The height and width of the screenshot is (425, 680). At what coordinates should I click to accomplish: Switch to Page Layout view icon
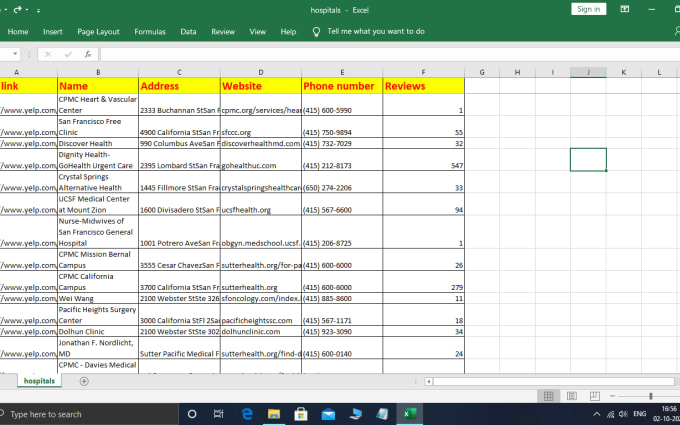click(x=572, y=396)
